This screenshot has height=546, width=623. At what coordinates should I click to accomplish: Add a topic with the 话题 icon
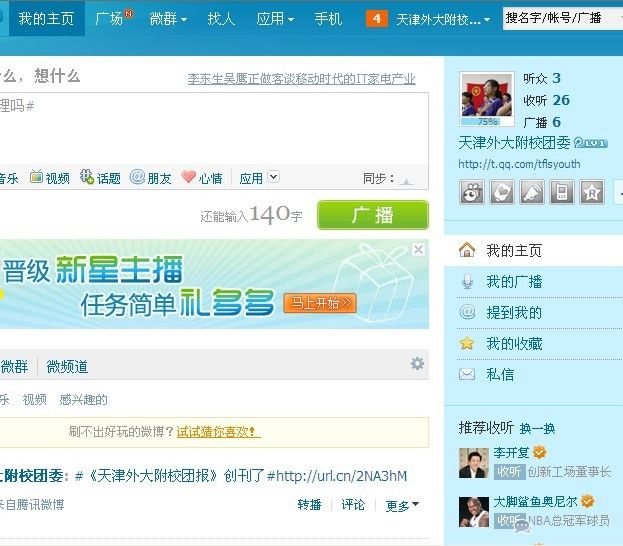coord(100,178)
